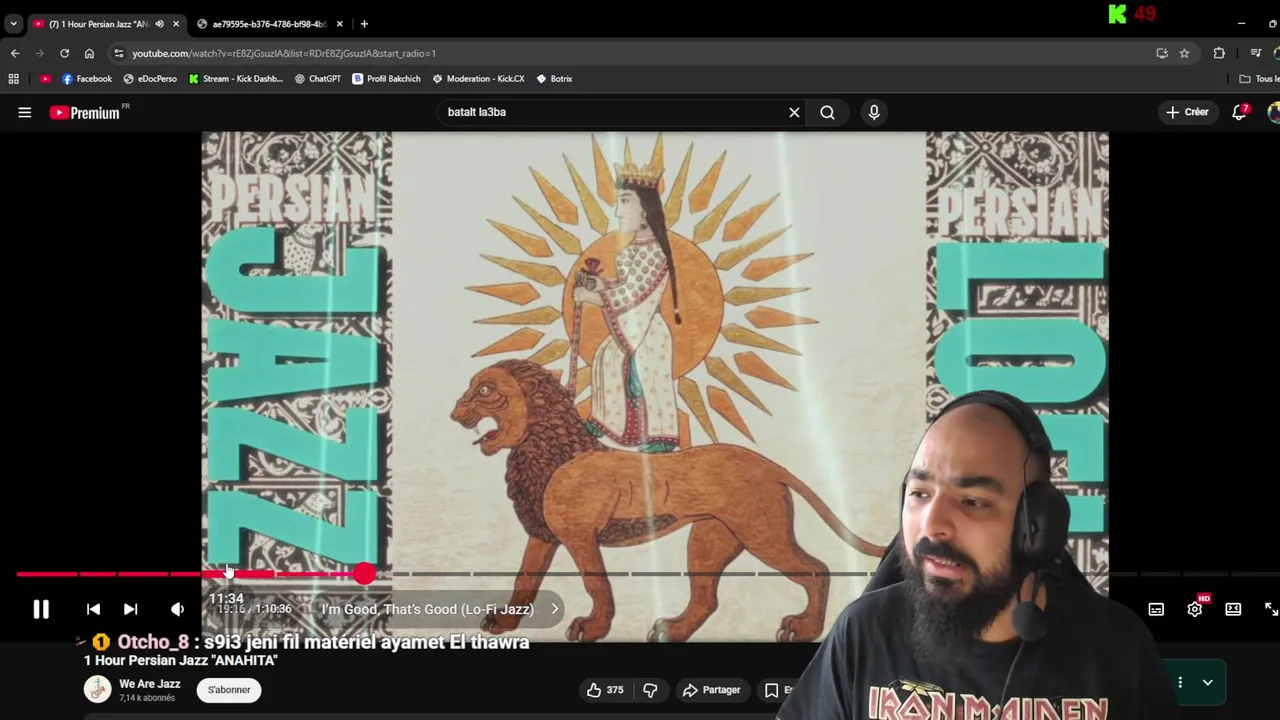Open the Profil Bakchich bookmark
Image resolution: width=1280 pixels, height=720 pixels.
(386, 79)
